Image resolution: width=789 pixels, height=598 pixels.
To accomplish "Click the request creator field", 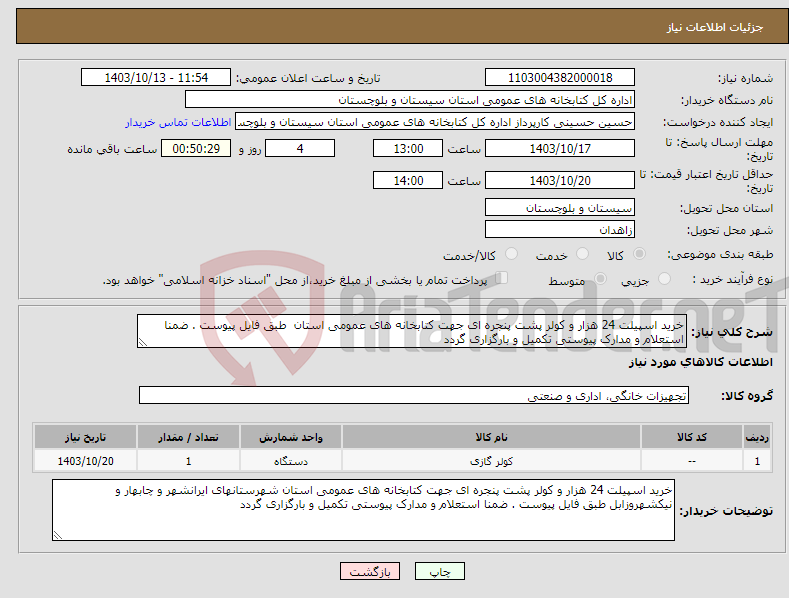I will click(x=435, y=122).
